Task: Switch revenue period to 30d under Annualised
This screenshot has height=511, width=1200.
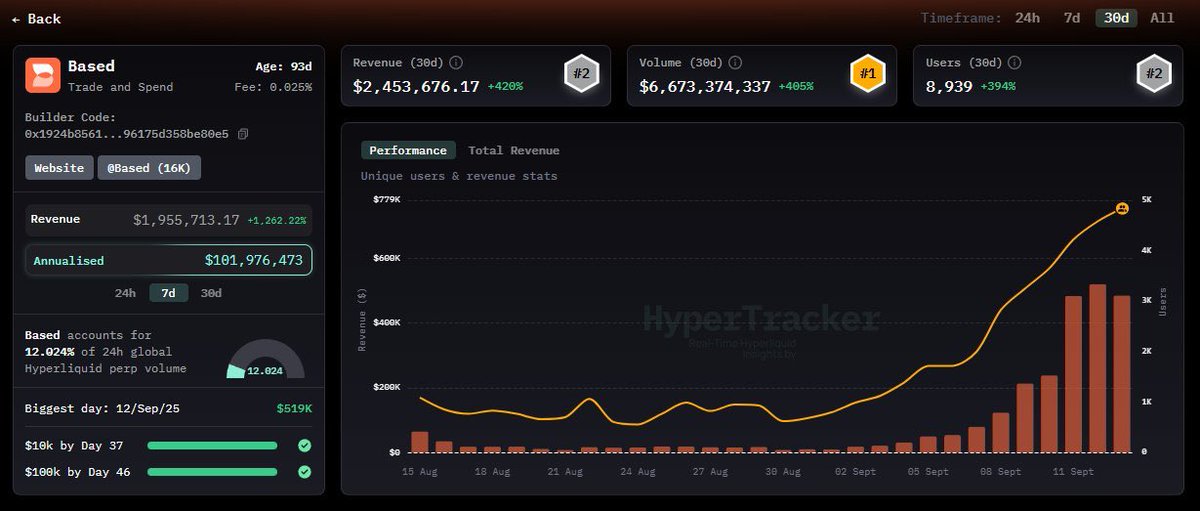Action: 211,293
